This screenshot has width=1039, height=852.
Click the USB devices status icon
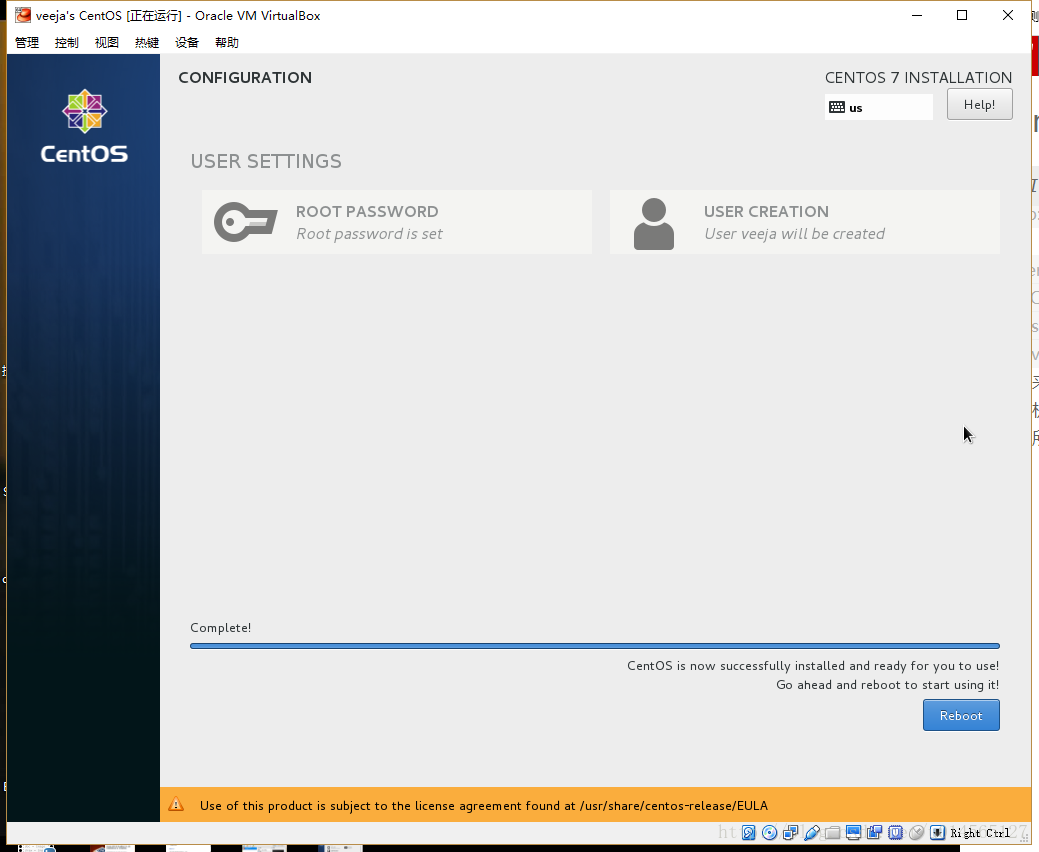point(812,833)
